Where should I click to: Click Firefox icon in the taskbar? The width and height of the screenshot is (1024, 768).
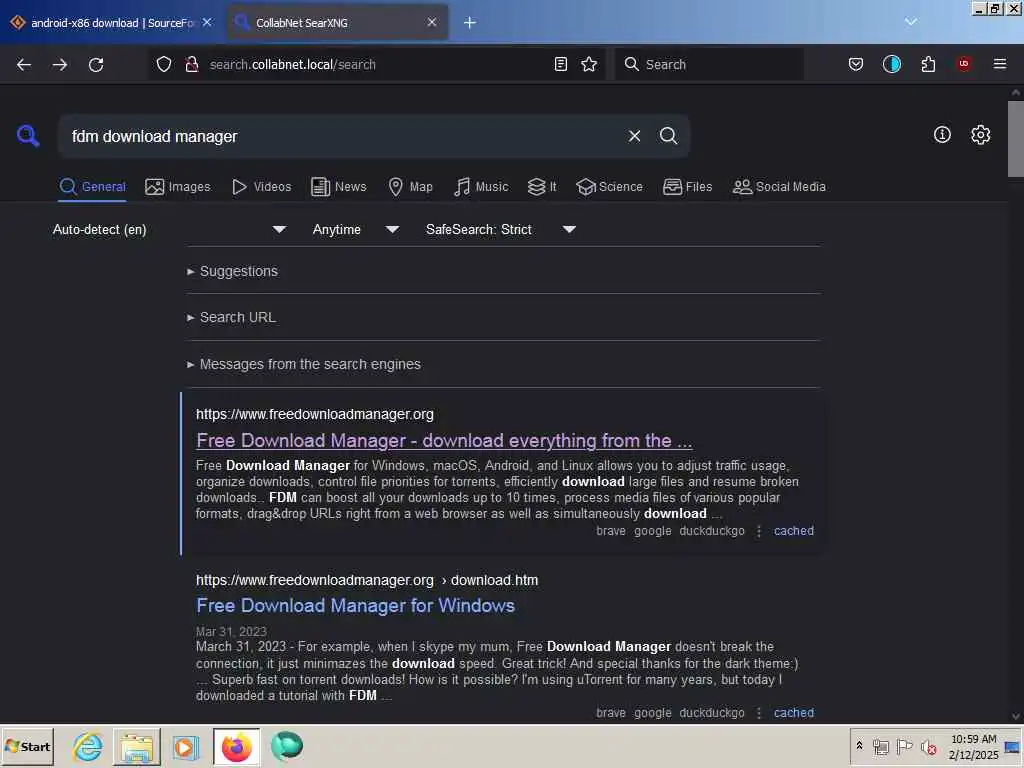click(236, 746)
